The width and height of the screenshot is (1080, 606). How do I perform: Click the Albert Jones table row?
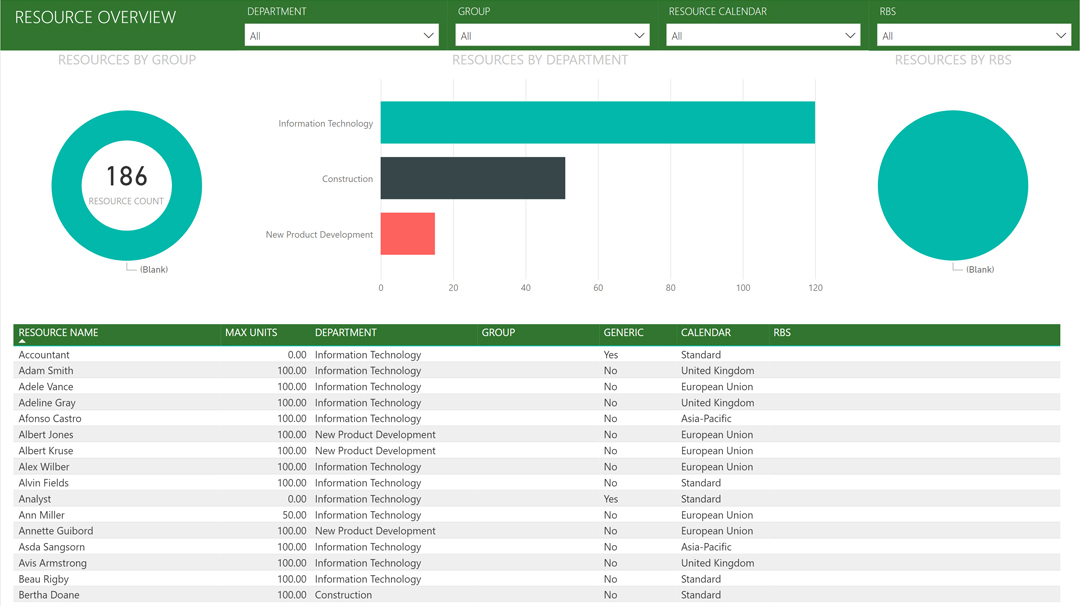[46, 435]
